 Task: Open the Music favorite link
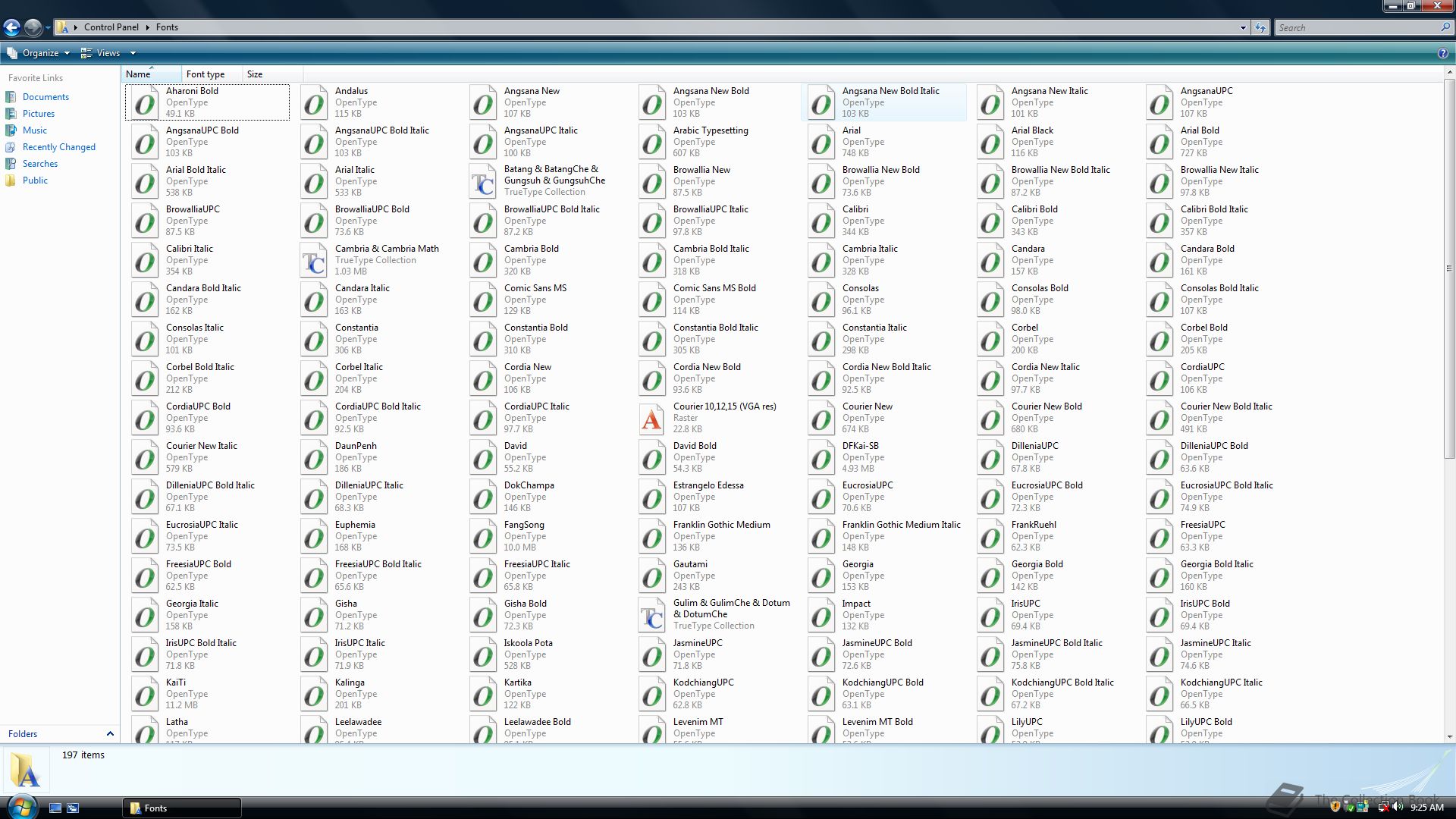coord(35,130)
